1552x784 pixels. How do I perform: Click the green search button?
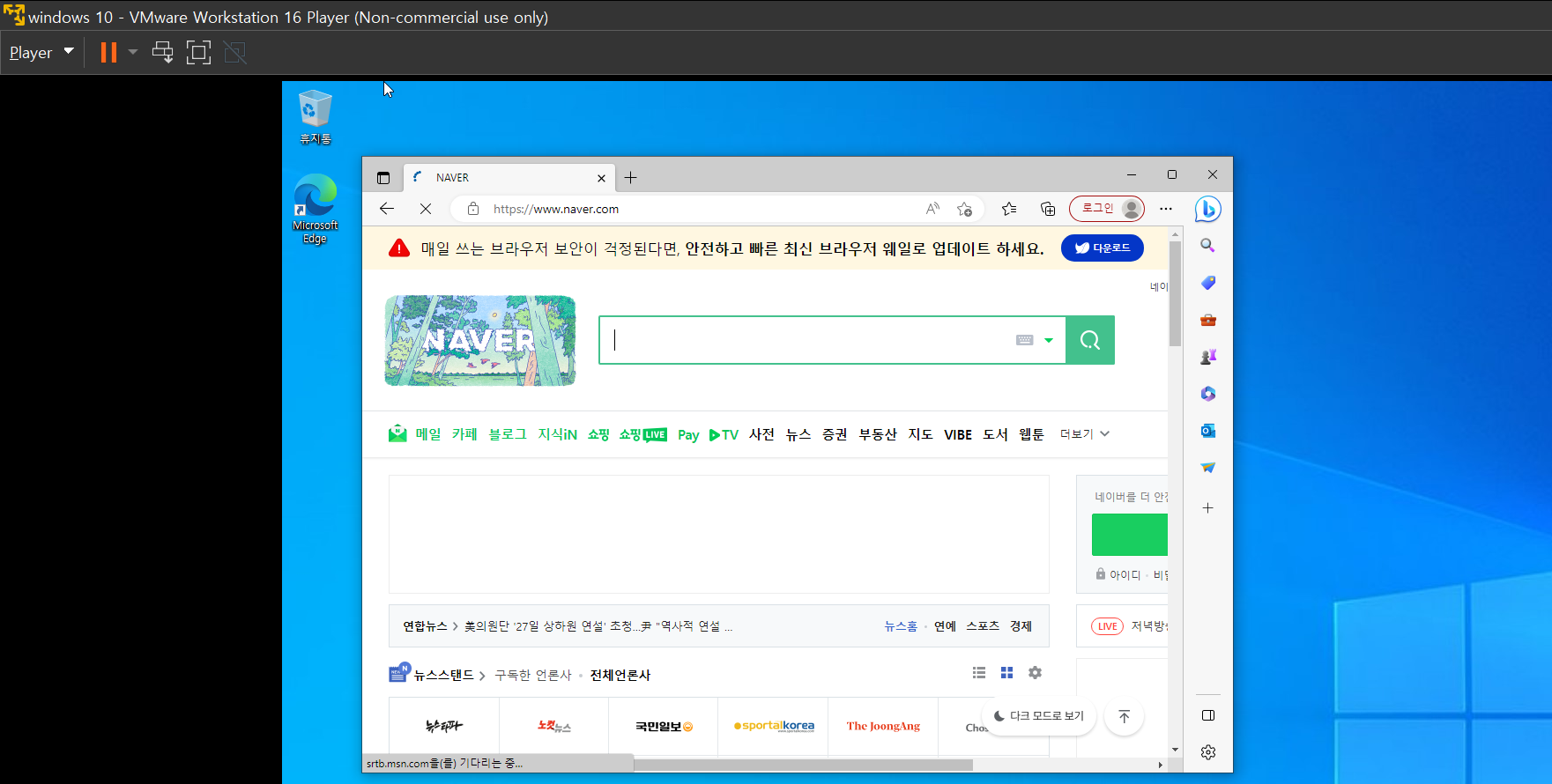coord(1090,340)
